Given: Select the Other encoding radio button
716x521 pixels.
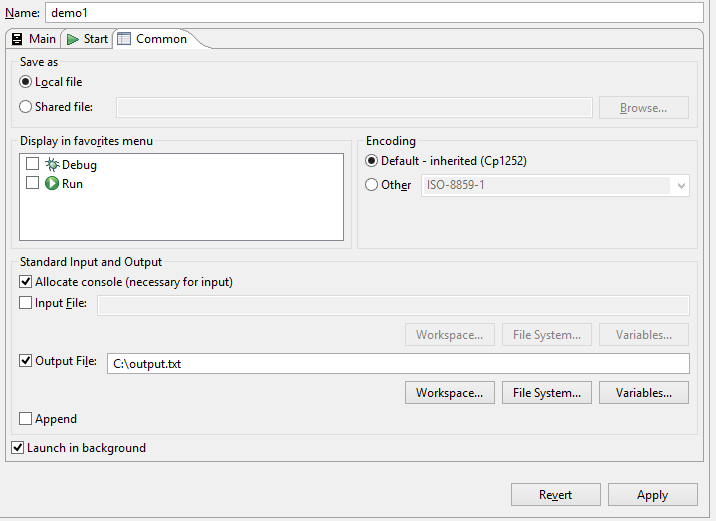Looking at the screenshot, I should (372, 185).
